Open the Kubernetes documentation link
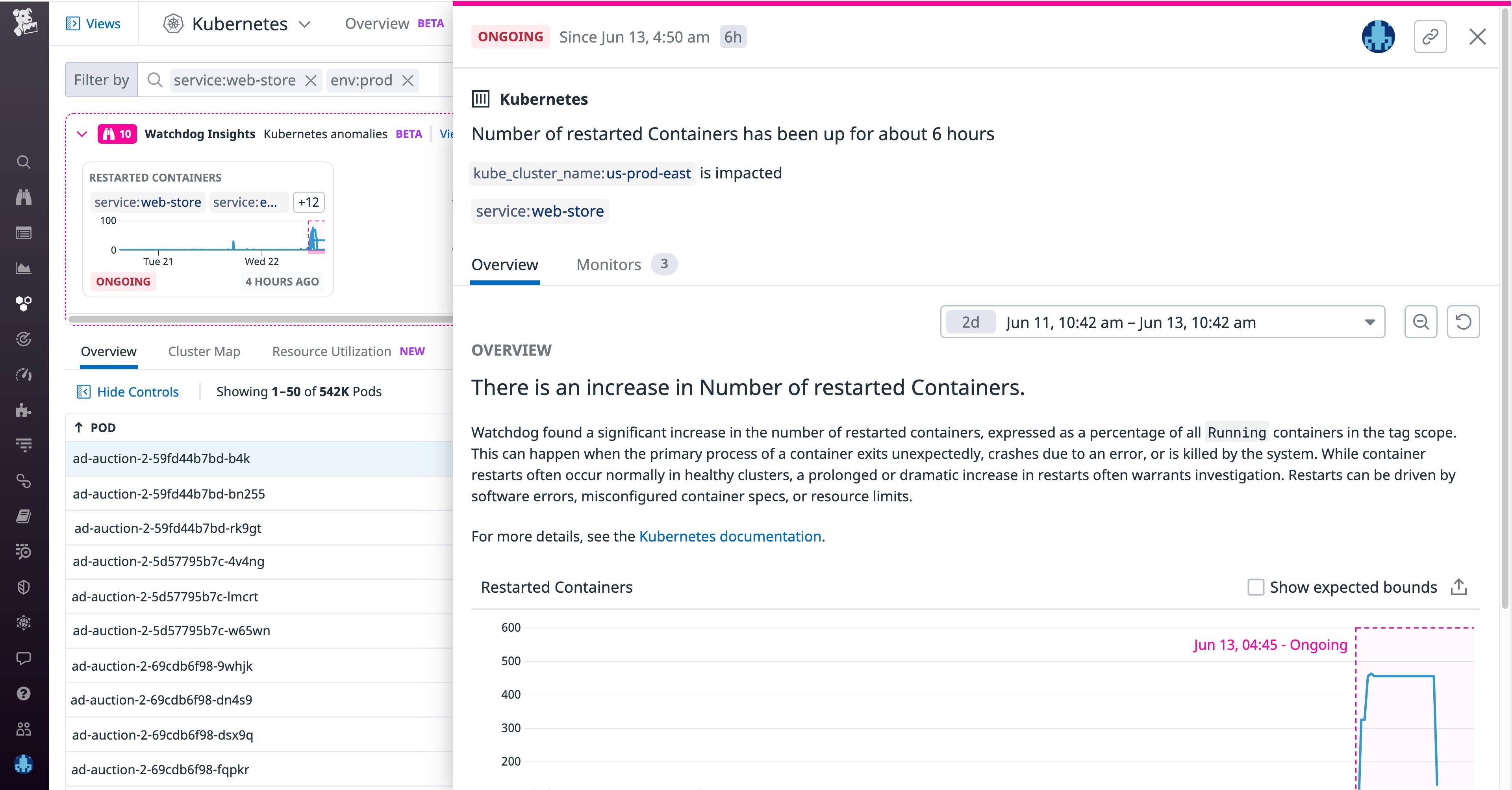Viewport: 1512px width, 790px height. pos(730,536)
